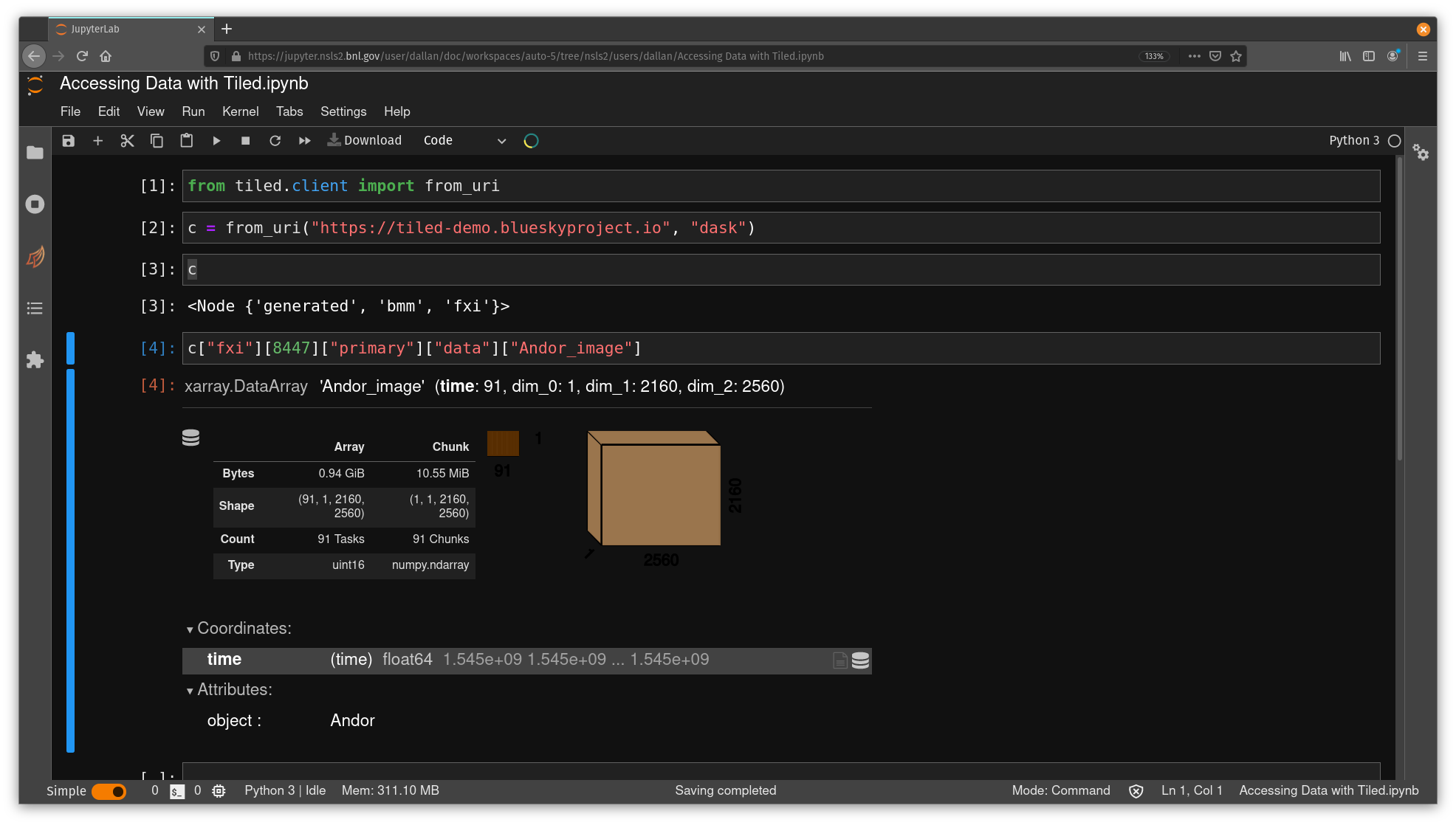Open running terminals and kernels panel
Viewport: 1456px width, 825px height.
[x=35, y=204]
